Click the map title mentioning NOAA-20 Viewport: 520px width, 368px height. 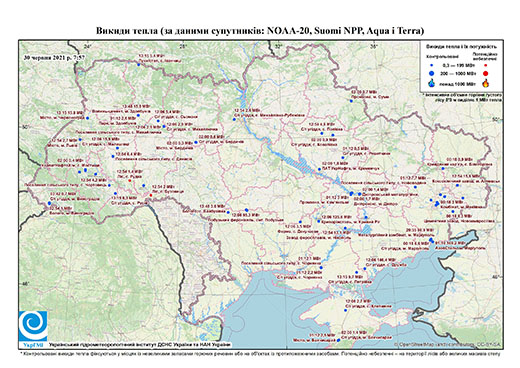(260, 31)
